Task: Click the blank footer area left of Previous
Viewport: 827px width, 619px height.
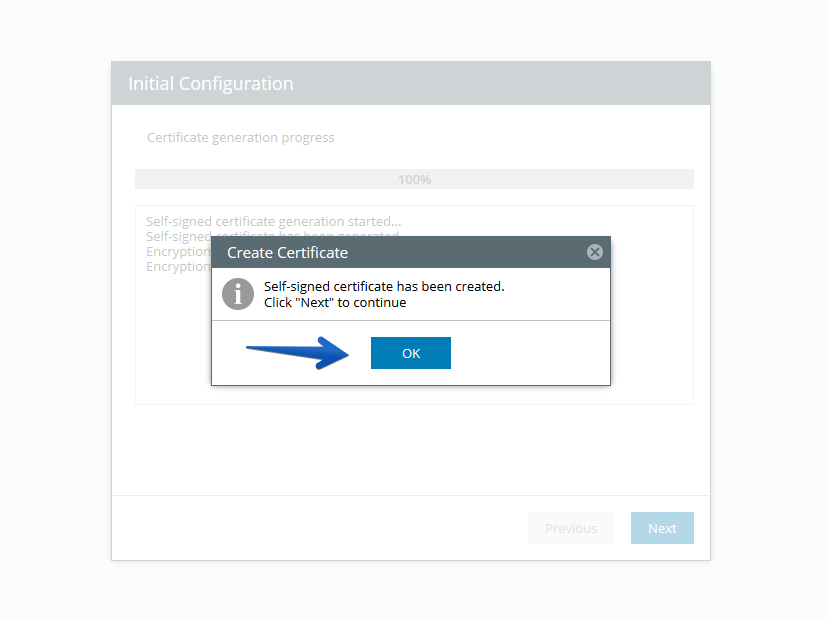Action: 316,528
